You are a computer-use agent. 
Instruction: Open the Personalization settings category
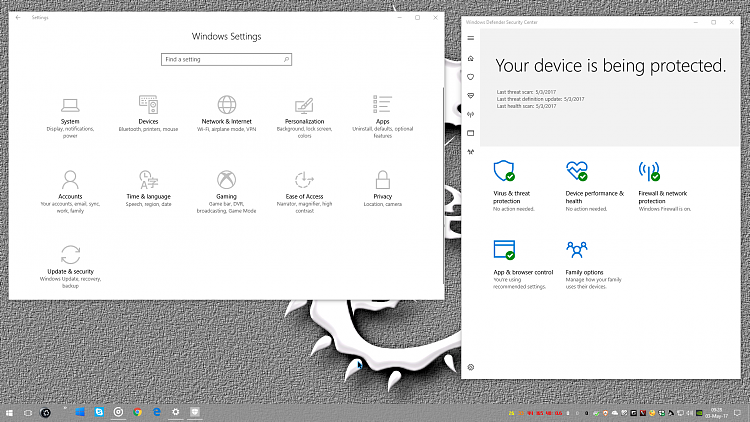pos(304,118)
